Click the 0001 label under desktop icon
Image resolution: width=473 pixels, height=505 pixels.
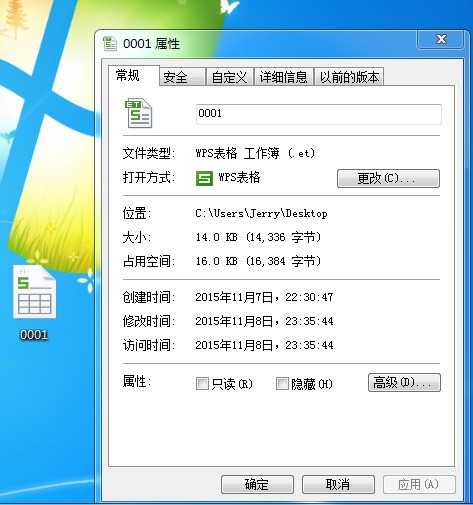tap(34, 335)
